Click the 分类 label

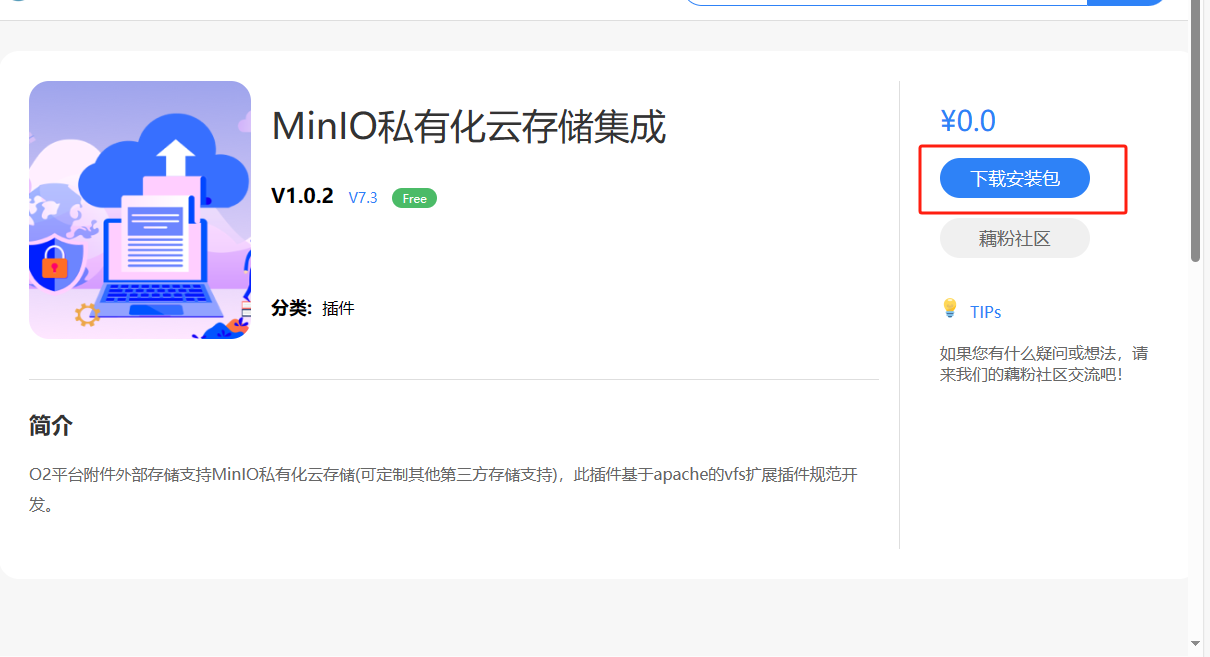[291, 308]
